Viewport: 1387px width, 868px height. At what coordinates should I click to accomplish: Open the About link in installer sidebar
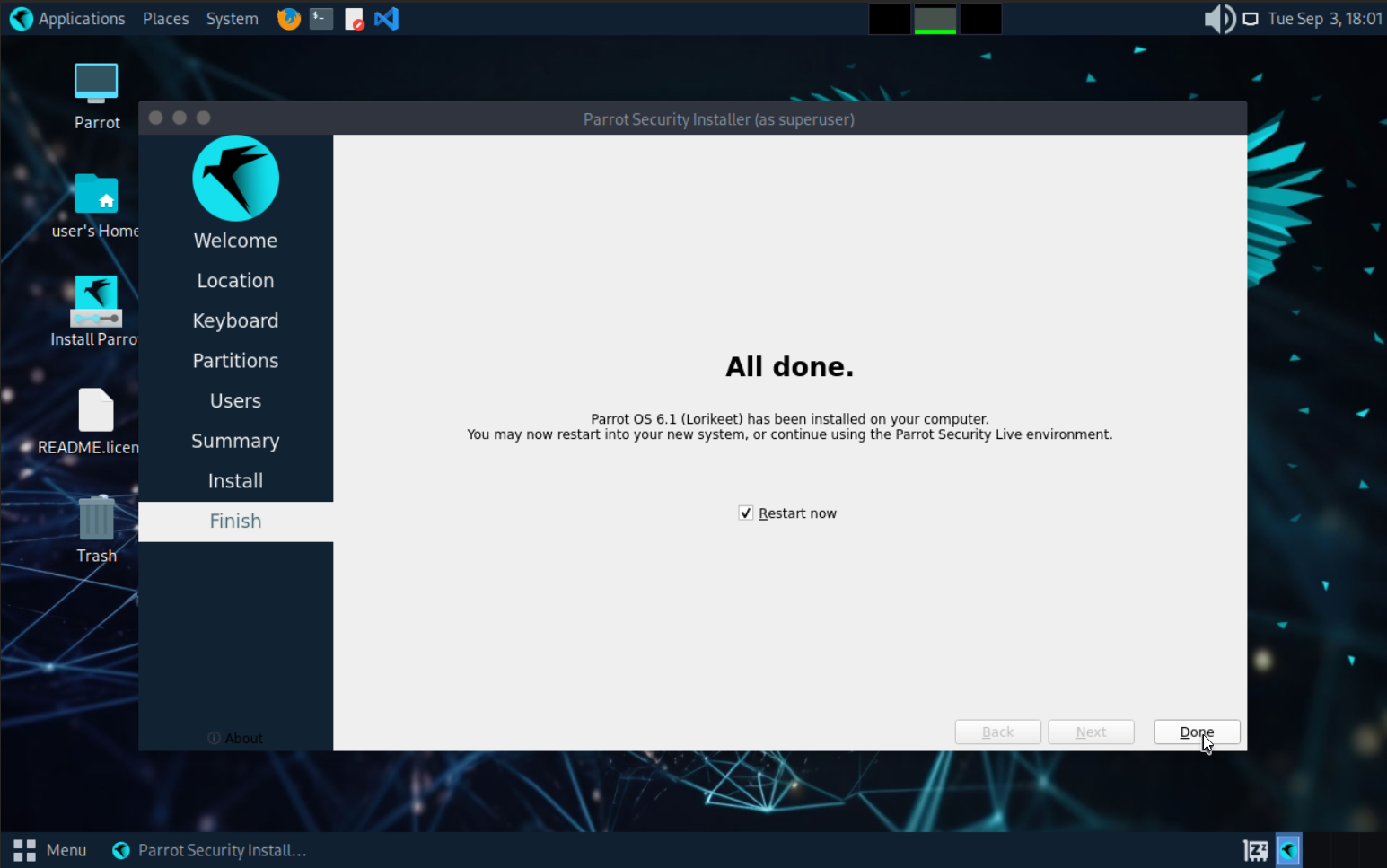tap(235, 739)
